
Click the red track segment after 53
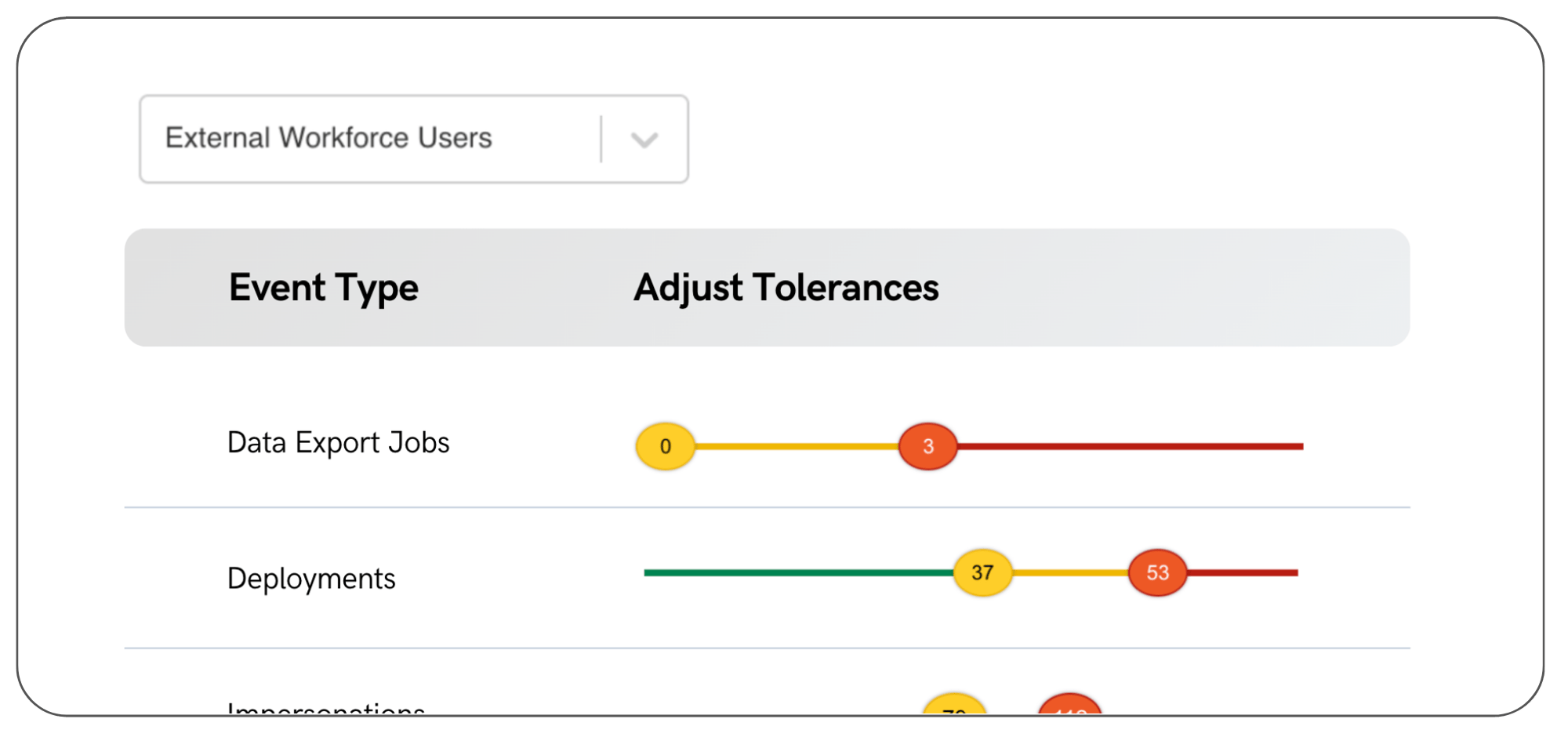tap(1243, 572)
